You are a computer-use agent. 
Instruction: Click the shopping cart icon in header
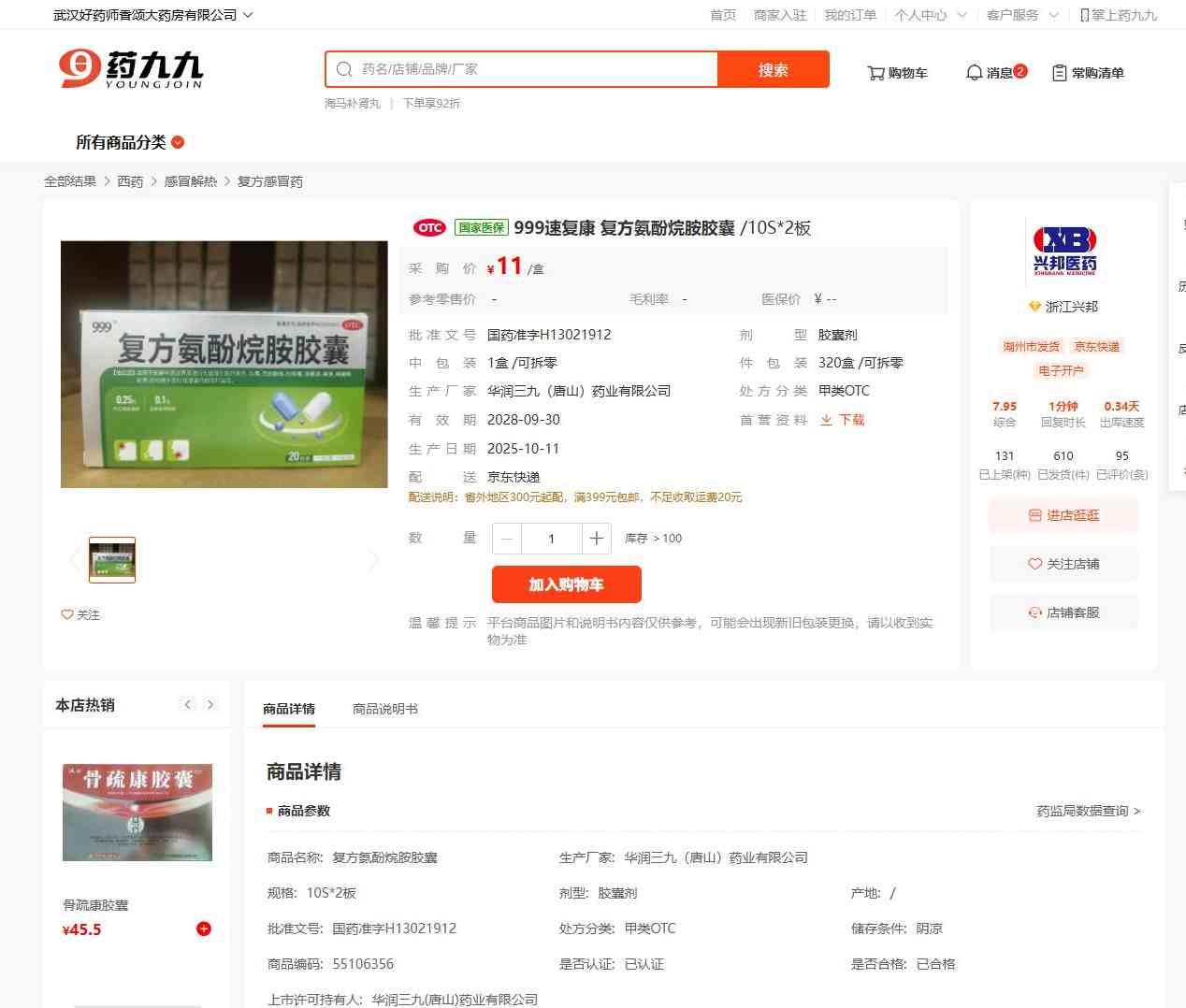click(x=875, y=73)
